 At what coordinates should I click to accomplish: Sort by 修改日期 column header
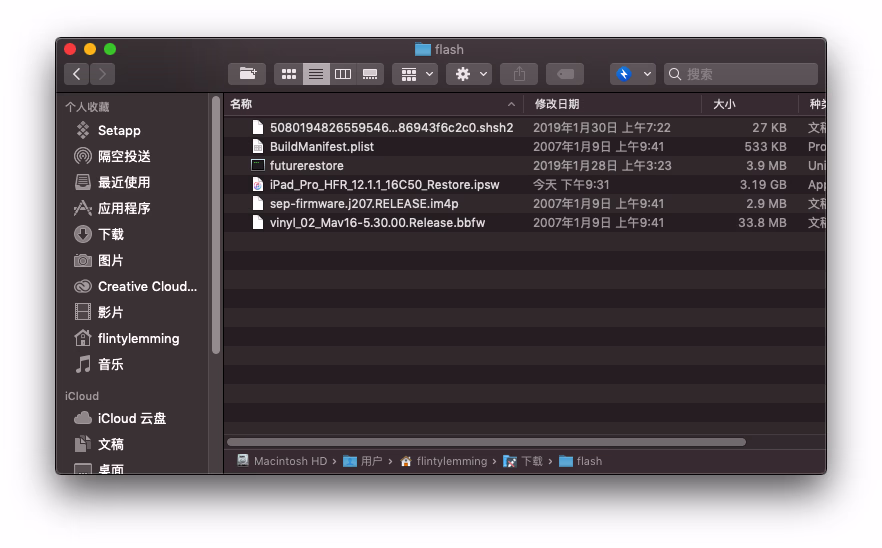[557, 104]
